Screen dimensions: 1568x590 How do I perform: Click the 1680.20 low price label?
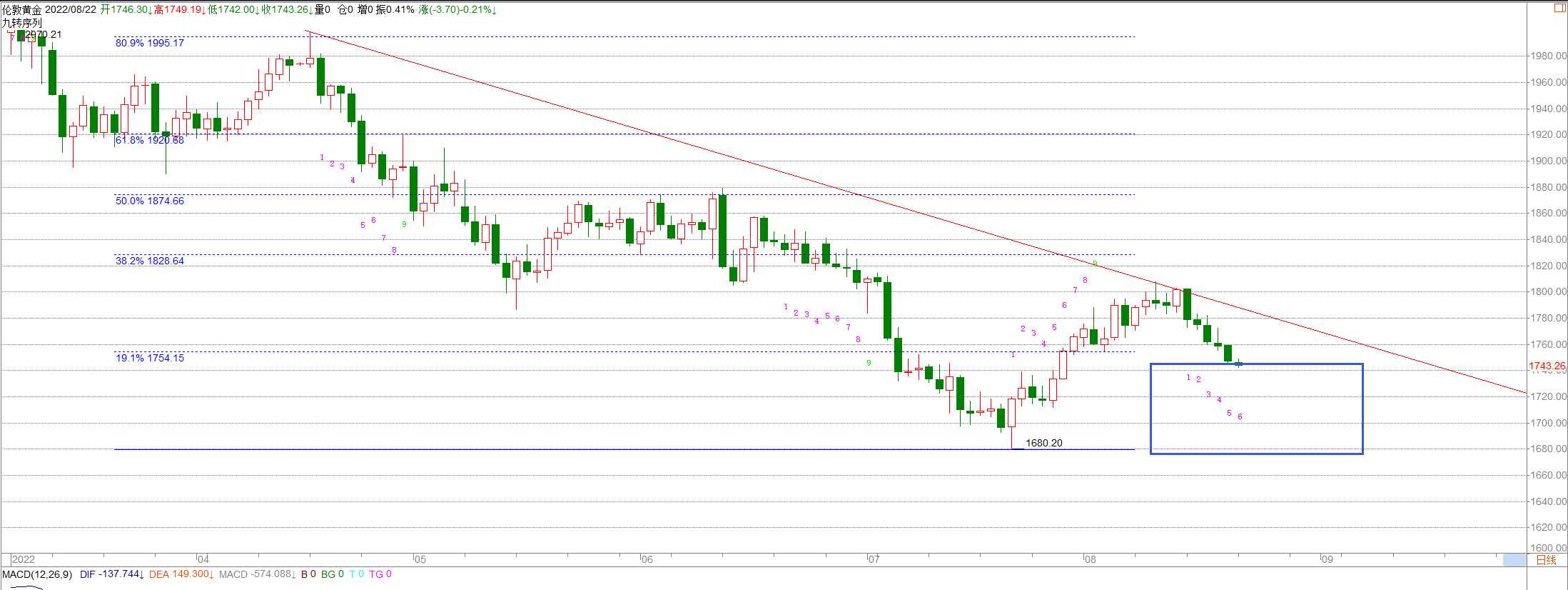click(1043, 443)
